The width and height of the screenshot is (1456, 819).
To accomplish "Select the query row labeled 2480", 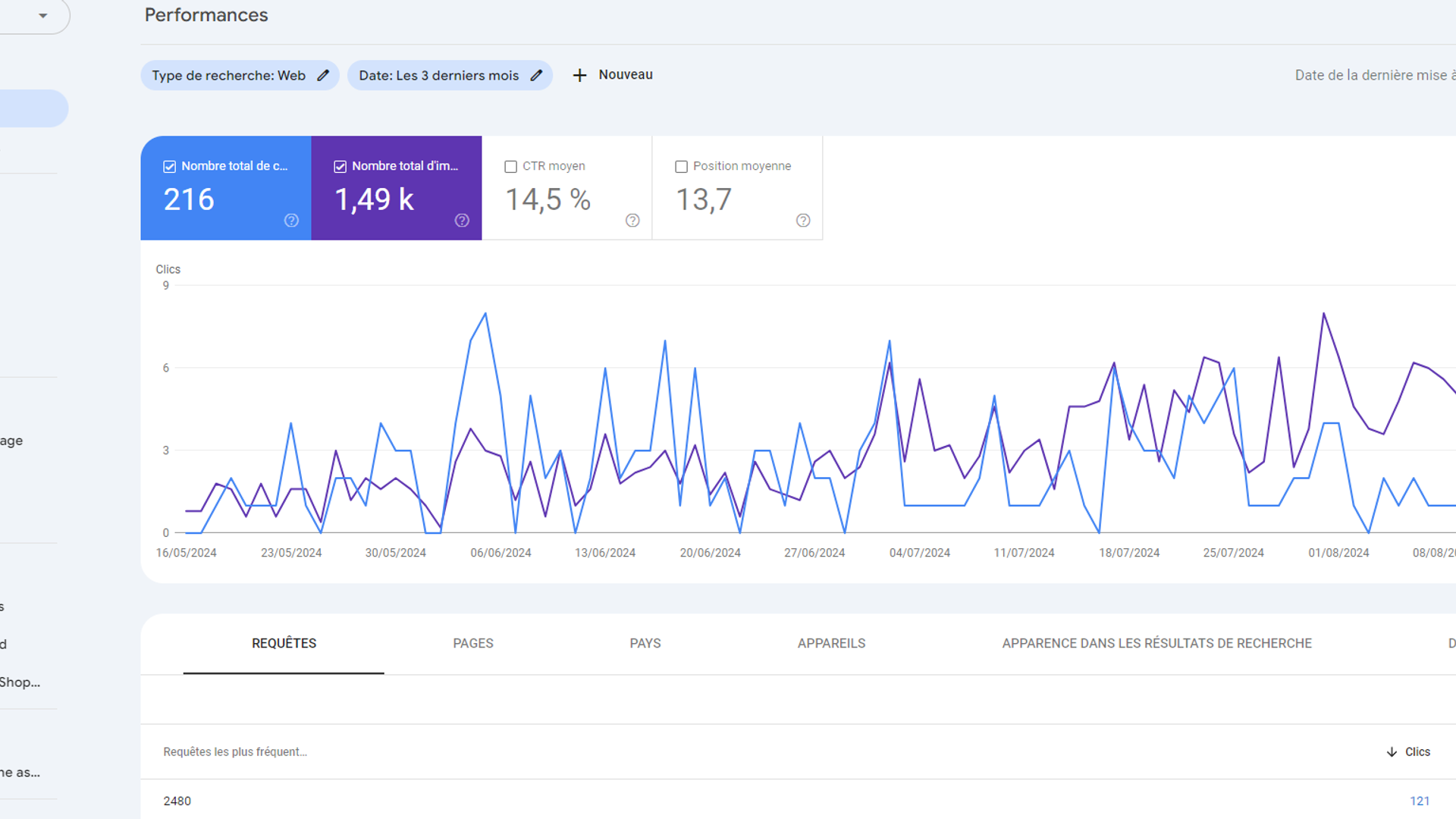I will click(x=177, y=801).
